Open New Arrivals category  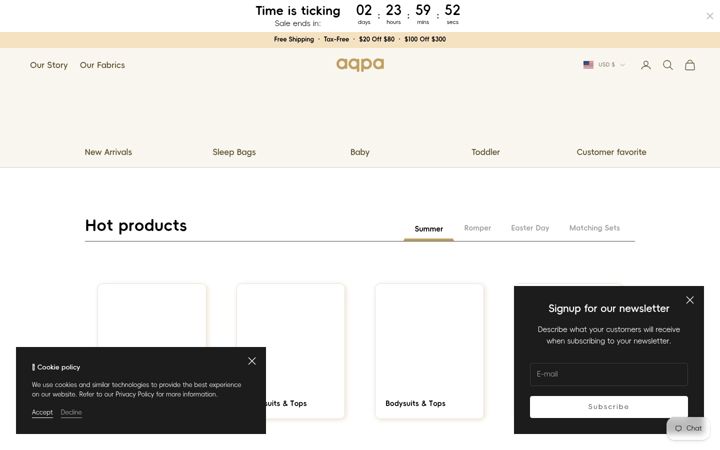tap(108, 152)
